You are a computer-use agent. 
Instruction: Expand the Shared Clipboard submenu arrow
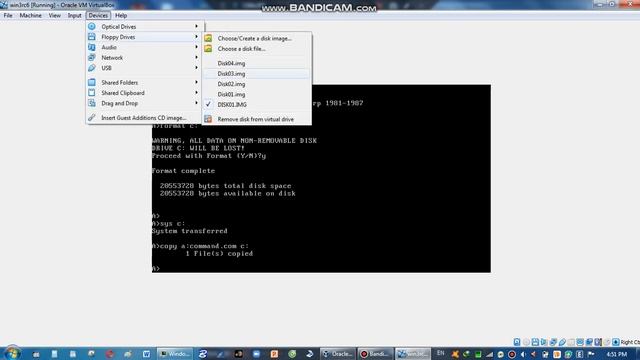tap(196, 93)
